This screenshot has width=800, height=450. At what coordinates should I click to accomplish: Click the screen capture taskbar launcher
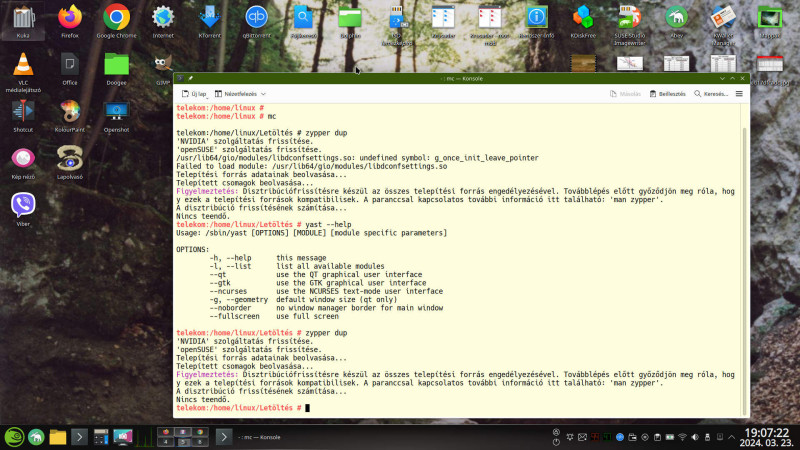click(123, 437)
